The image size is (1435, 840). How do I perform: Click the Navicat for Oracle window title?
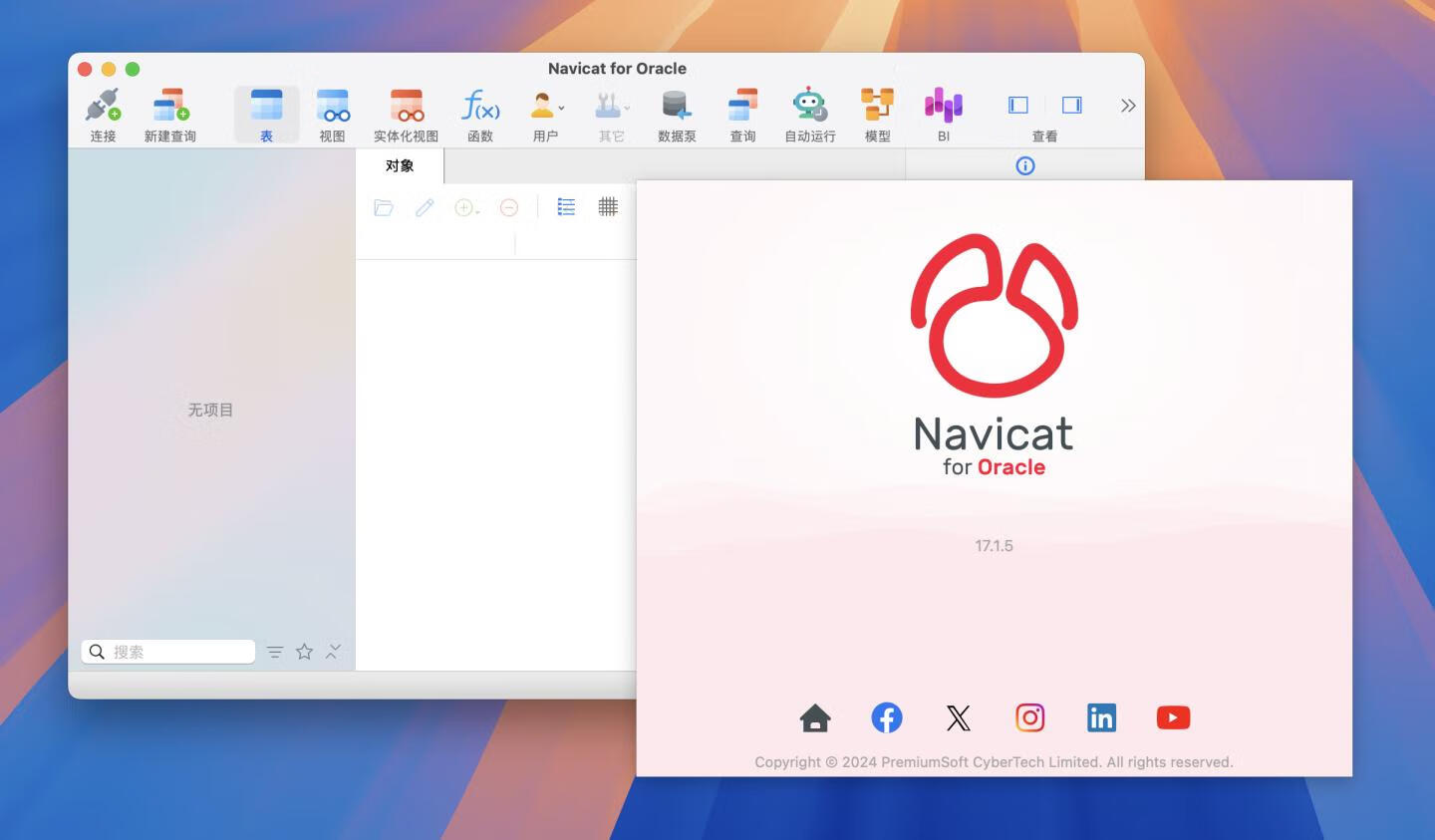click(617, 69)
